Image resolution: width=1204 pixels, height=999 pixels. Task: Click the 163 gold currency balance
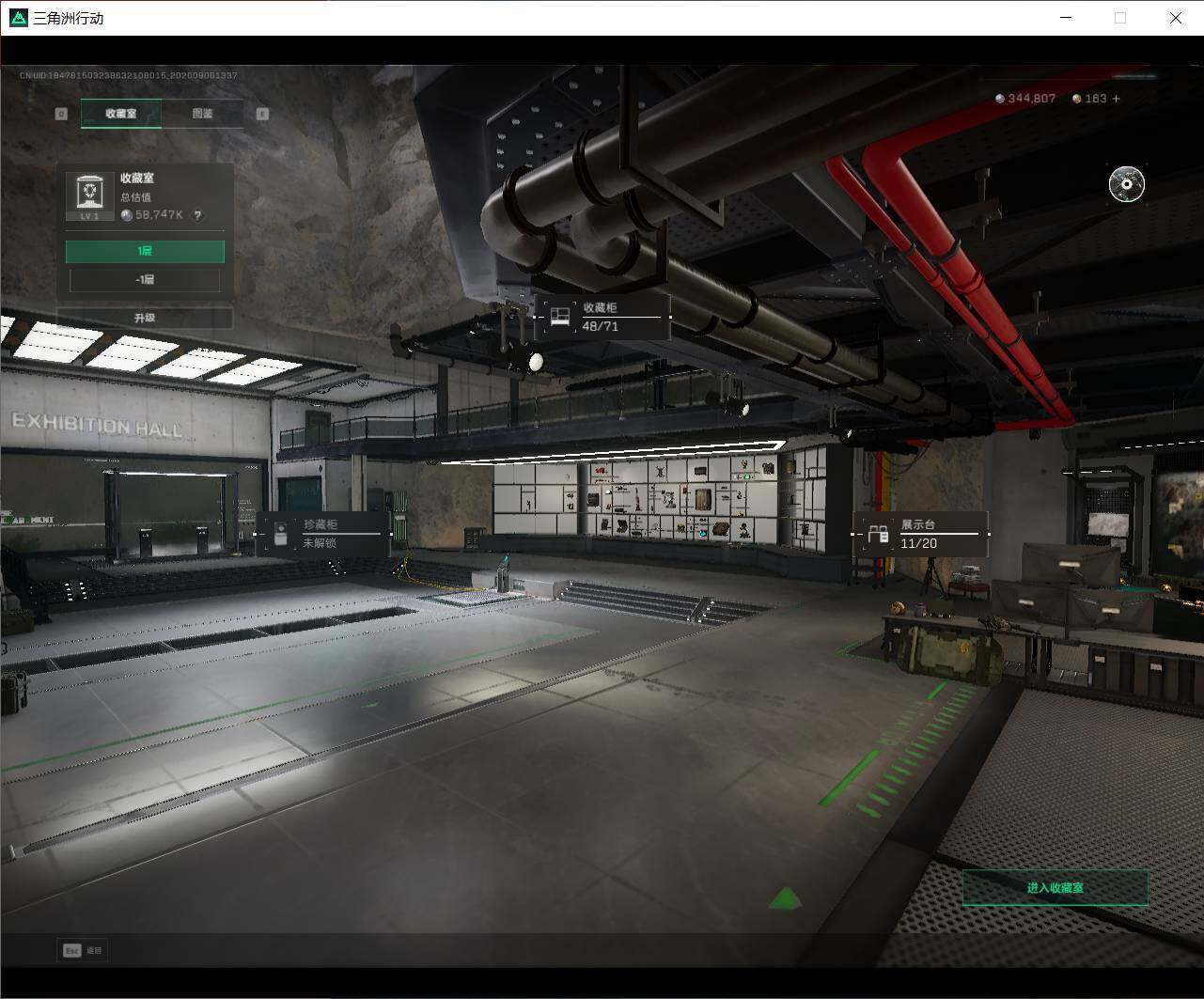[x=1096, y=99]
